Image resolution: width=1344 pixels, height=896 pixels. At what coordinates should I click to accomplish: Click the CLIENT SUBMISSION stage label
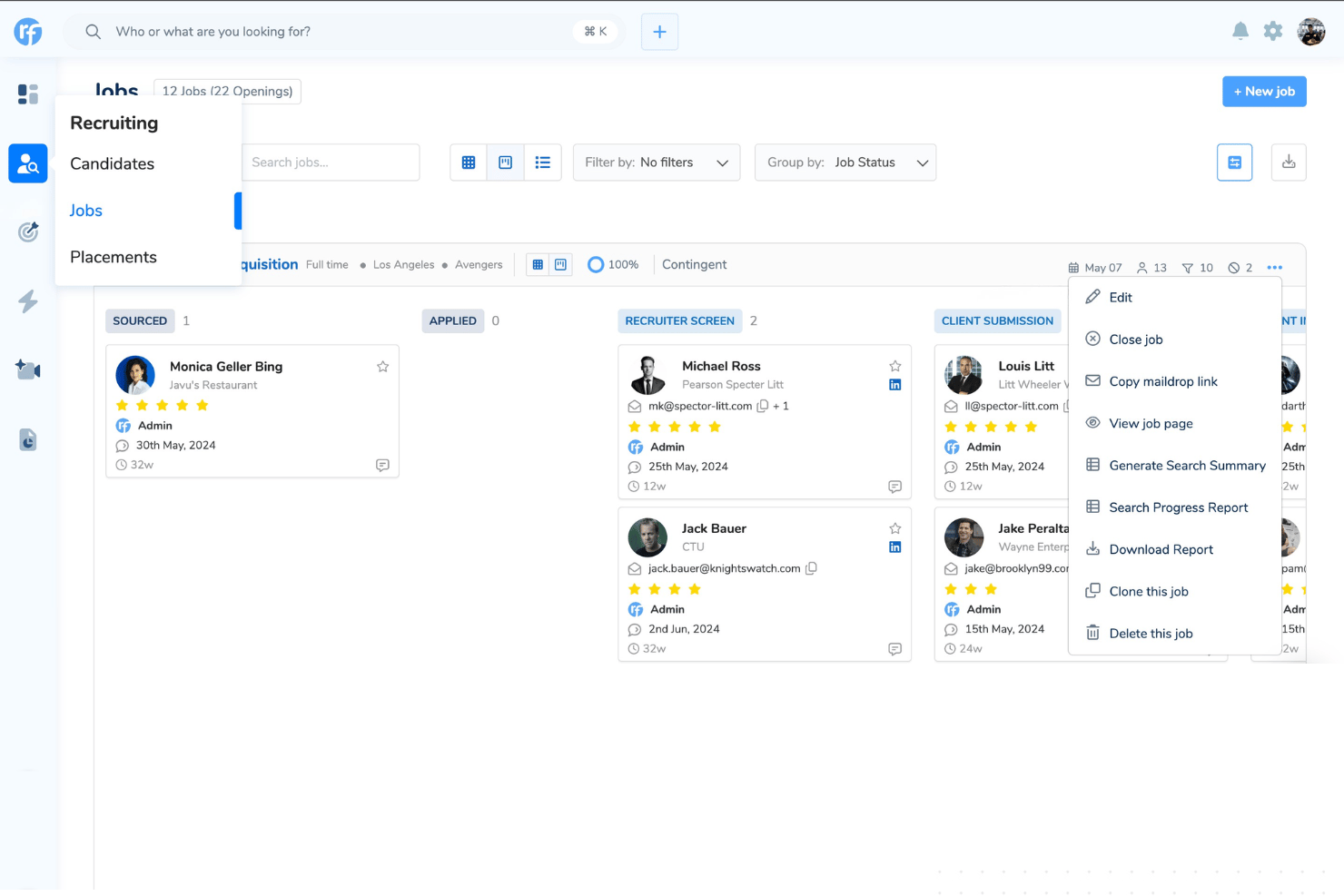997,321
